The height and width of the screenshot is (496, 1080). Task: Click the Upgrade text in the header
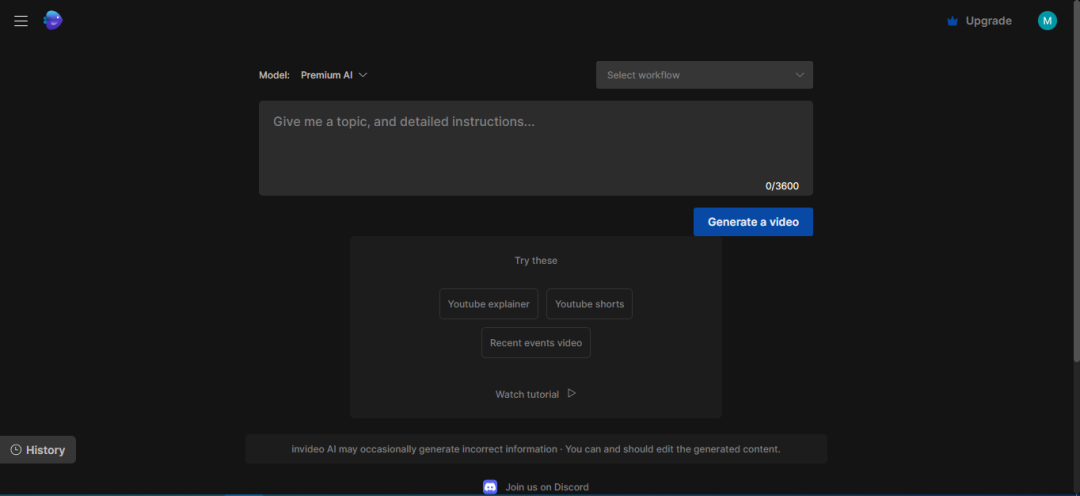[x=988, y=21]
